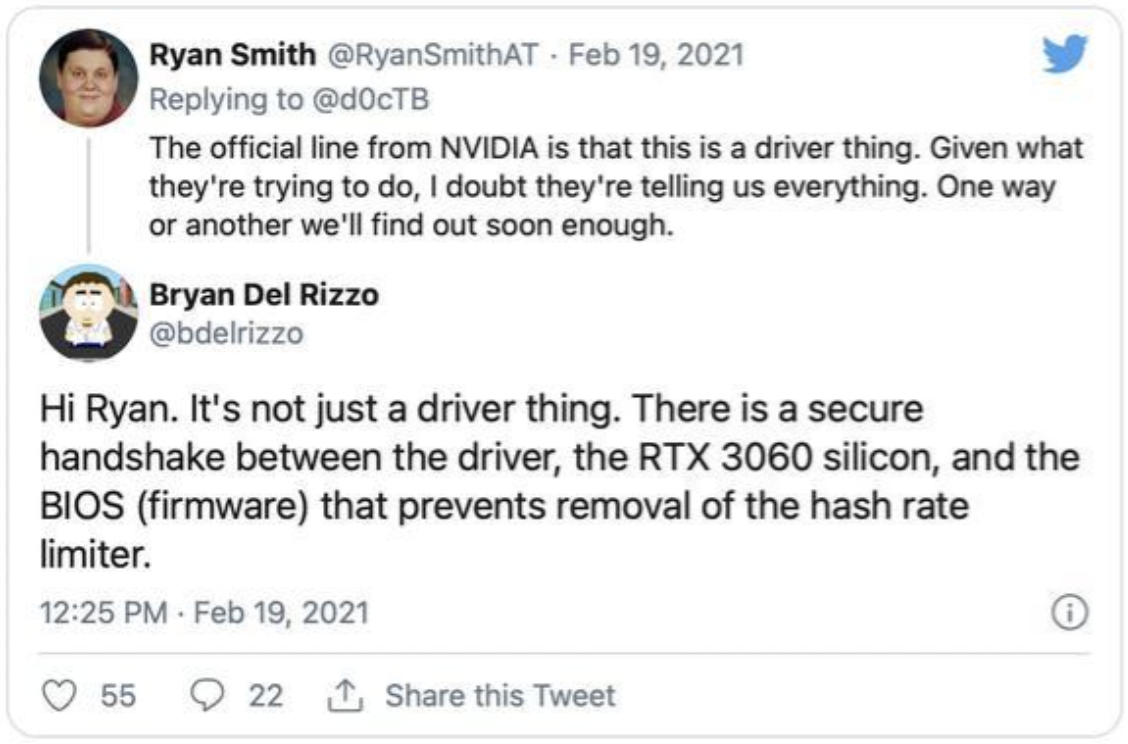The height and width of the screenshot is (744, 1128).
Task: Click the Bryan Del Rizzo display name
Action: click(x=264, y=294)
